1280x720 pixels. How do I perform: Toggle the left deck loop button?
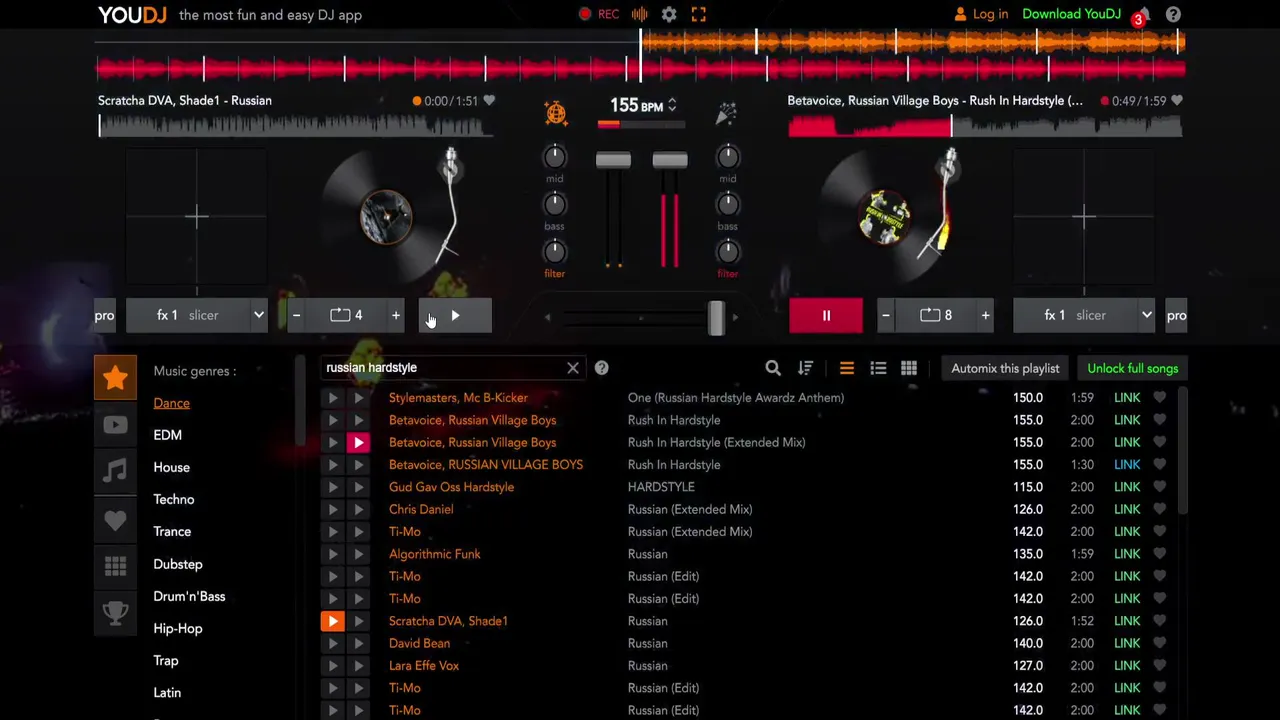tap(346, 315)
